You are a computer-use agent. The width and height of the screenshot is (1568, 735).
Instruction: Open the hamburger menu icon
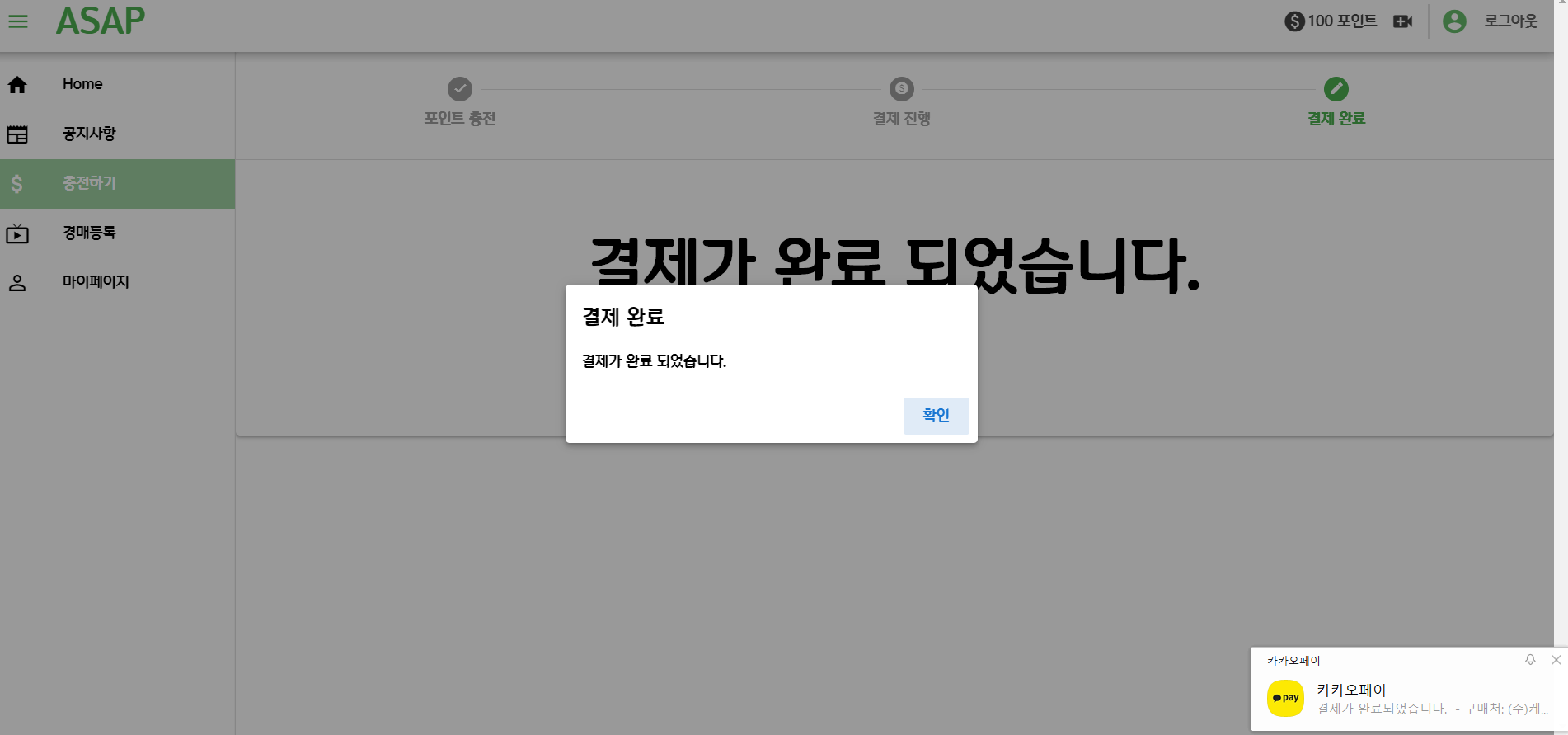(18, 21)
